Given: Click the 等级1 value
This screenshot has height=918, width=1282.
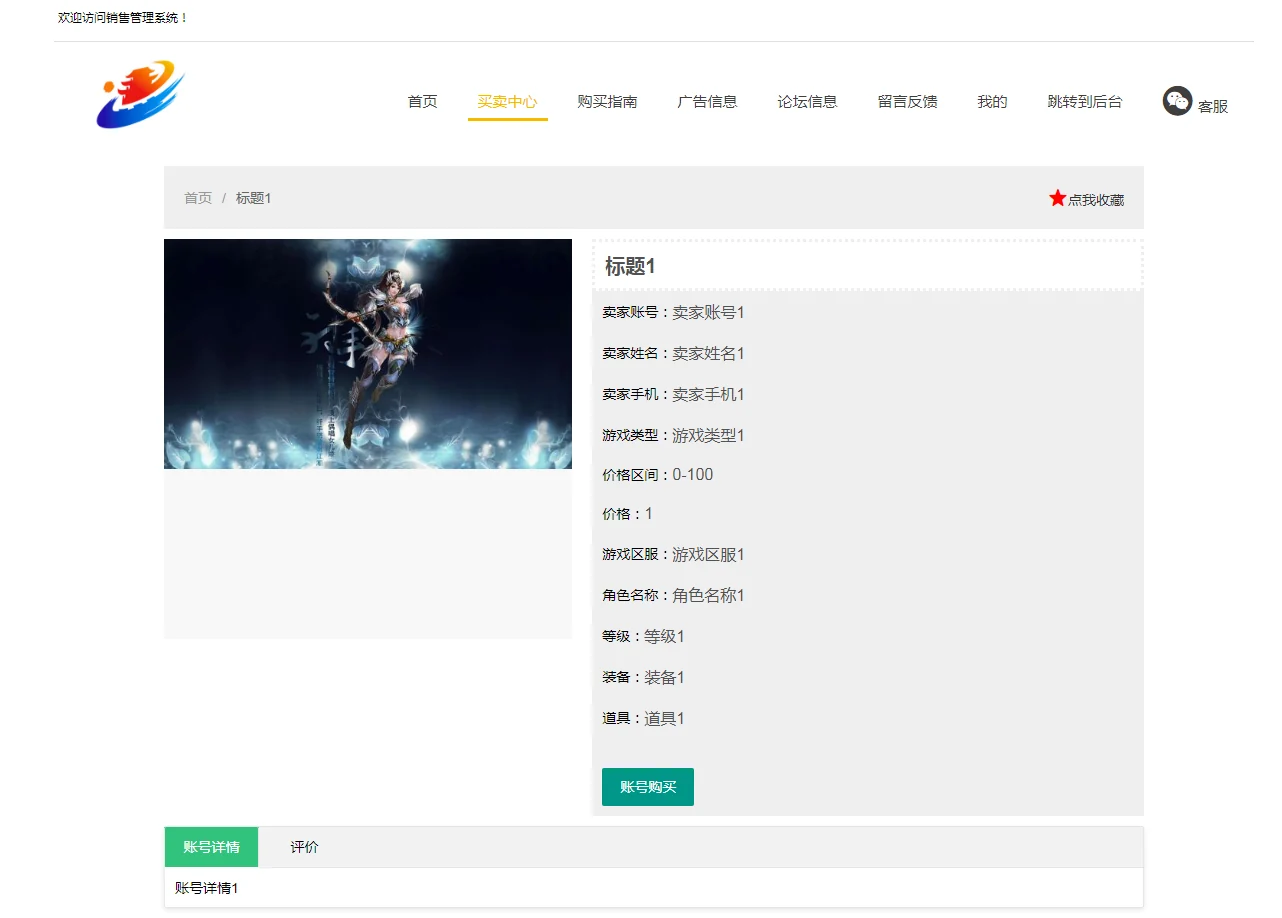Looking at the screenshot, I should [x=664, y=636].
